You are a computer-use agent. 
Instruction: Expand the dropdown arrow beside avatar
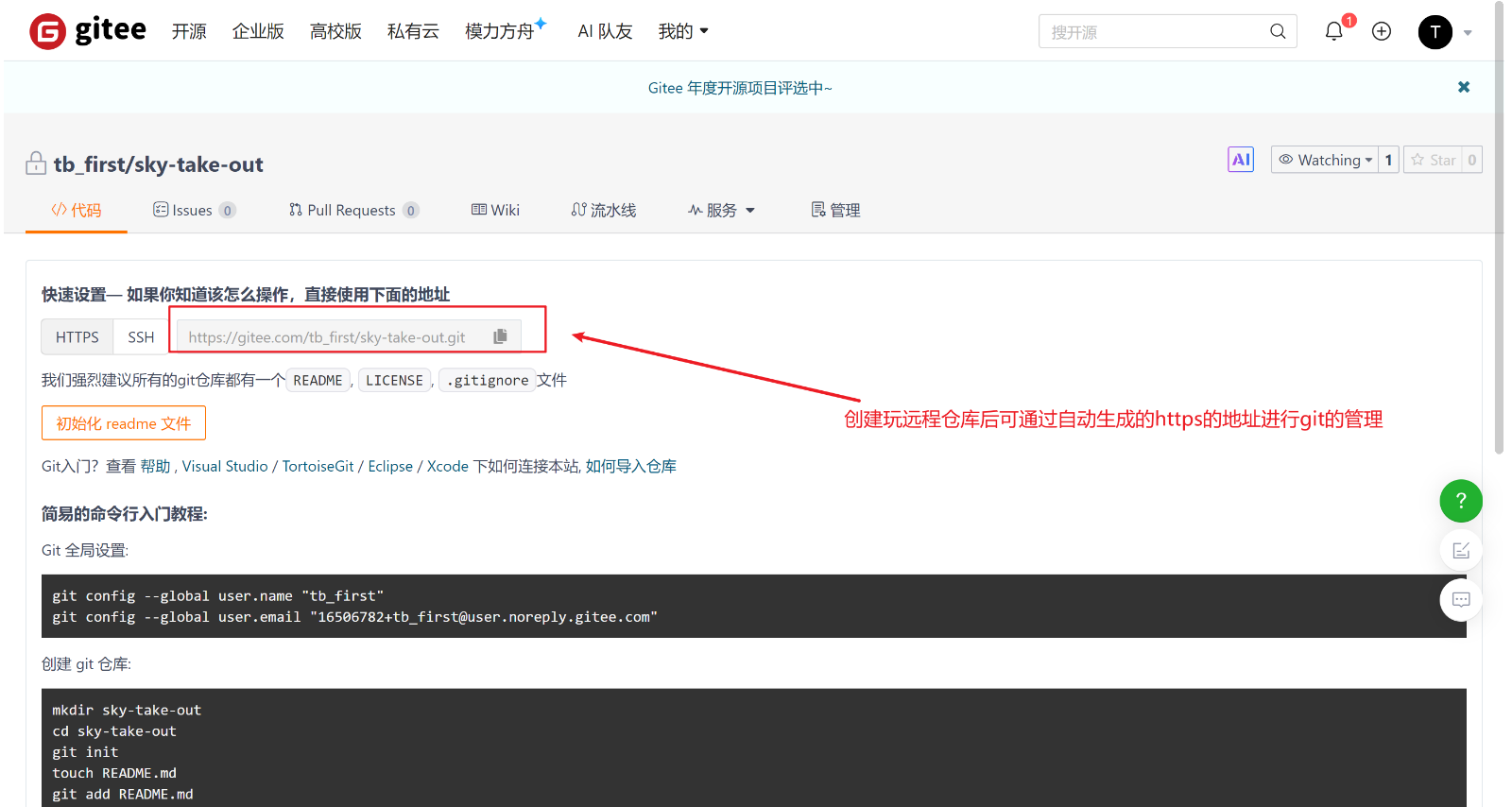coord(1468,33)
